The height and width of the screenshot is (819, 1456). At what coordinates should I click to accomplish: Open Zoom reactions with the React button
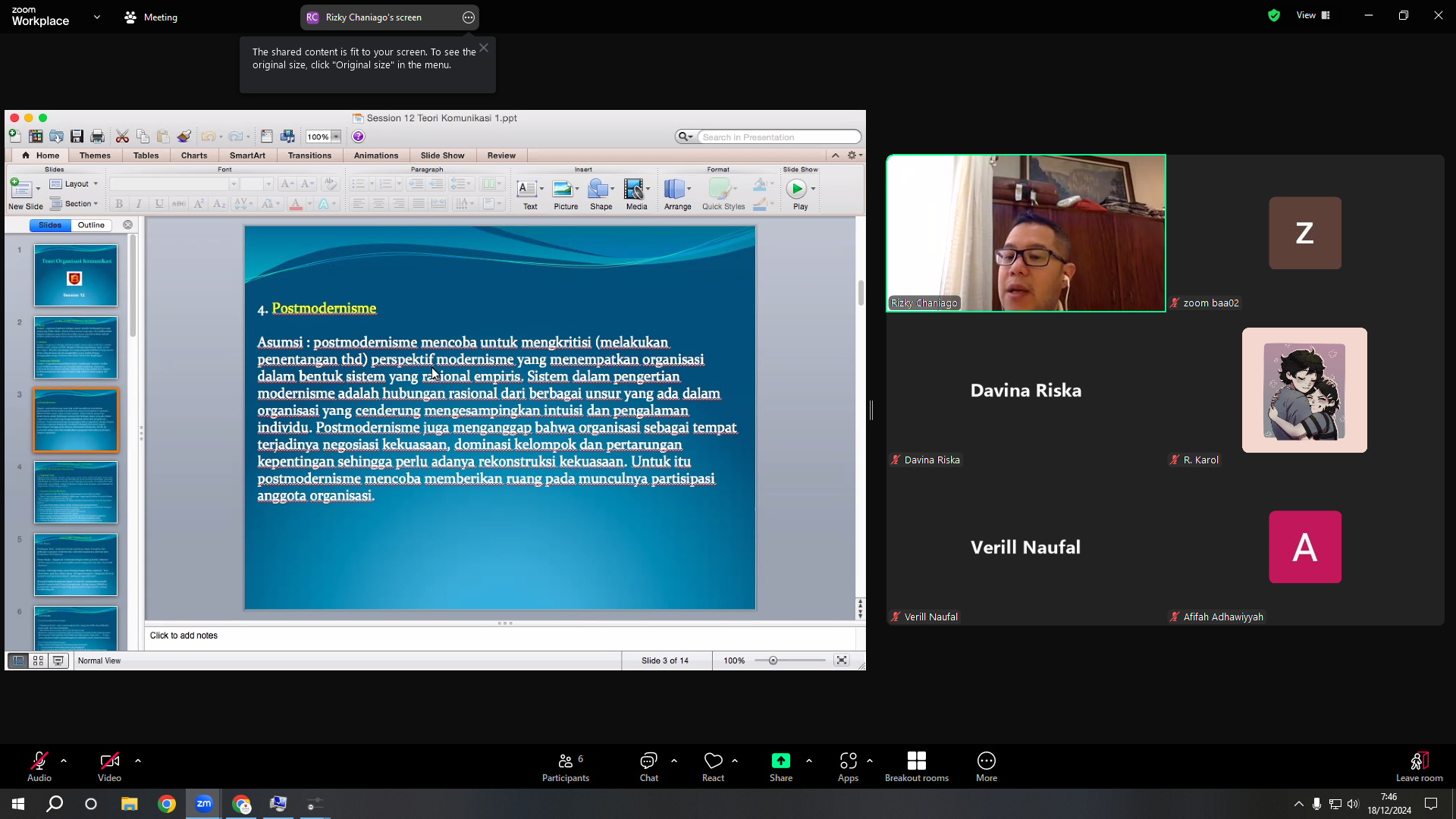point(713,767)
